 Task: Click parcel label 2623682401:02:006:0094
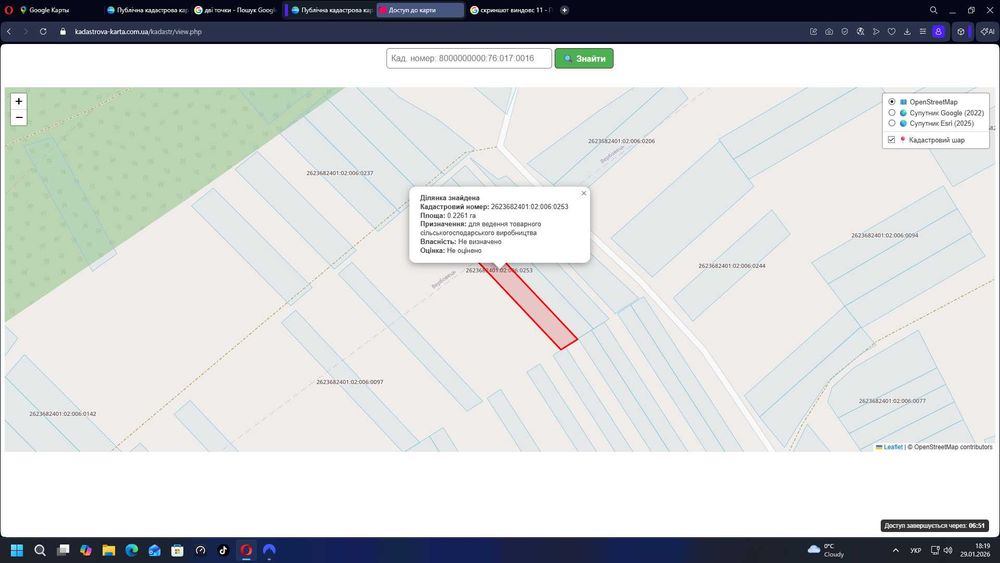[x=885, y=235]
